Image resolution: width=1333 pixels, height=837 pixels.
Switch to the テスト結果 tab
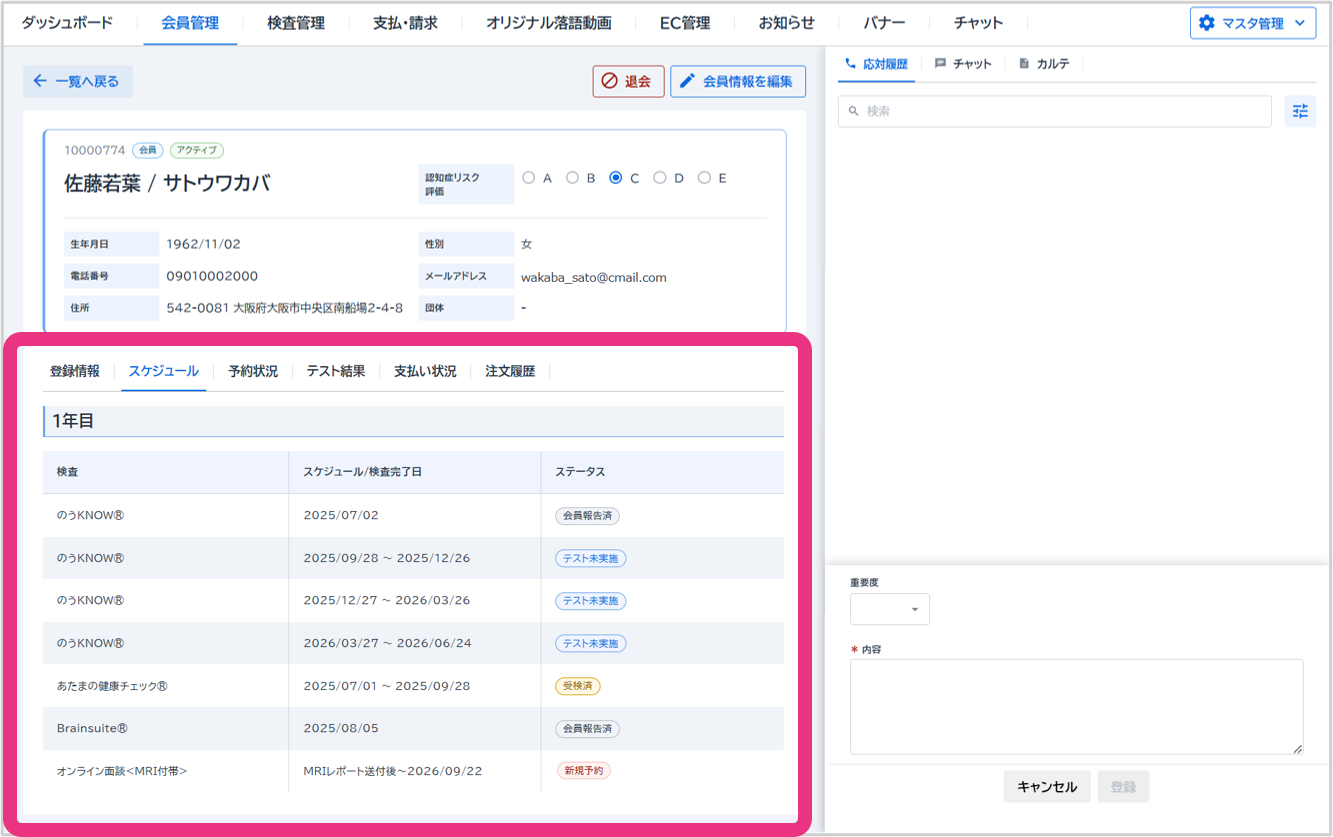[x=336, y=371]
